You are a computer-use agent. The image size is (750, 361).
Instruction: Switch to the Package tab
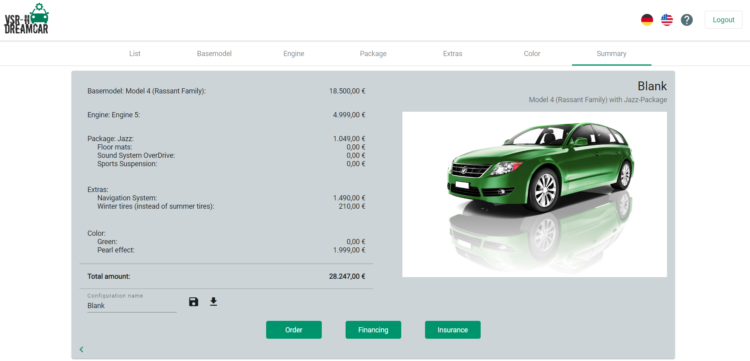373,54
